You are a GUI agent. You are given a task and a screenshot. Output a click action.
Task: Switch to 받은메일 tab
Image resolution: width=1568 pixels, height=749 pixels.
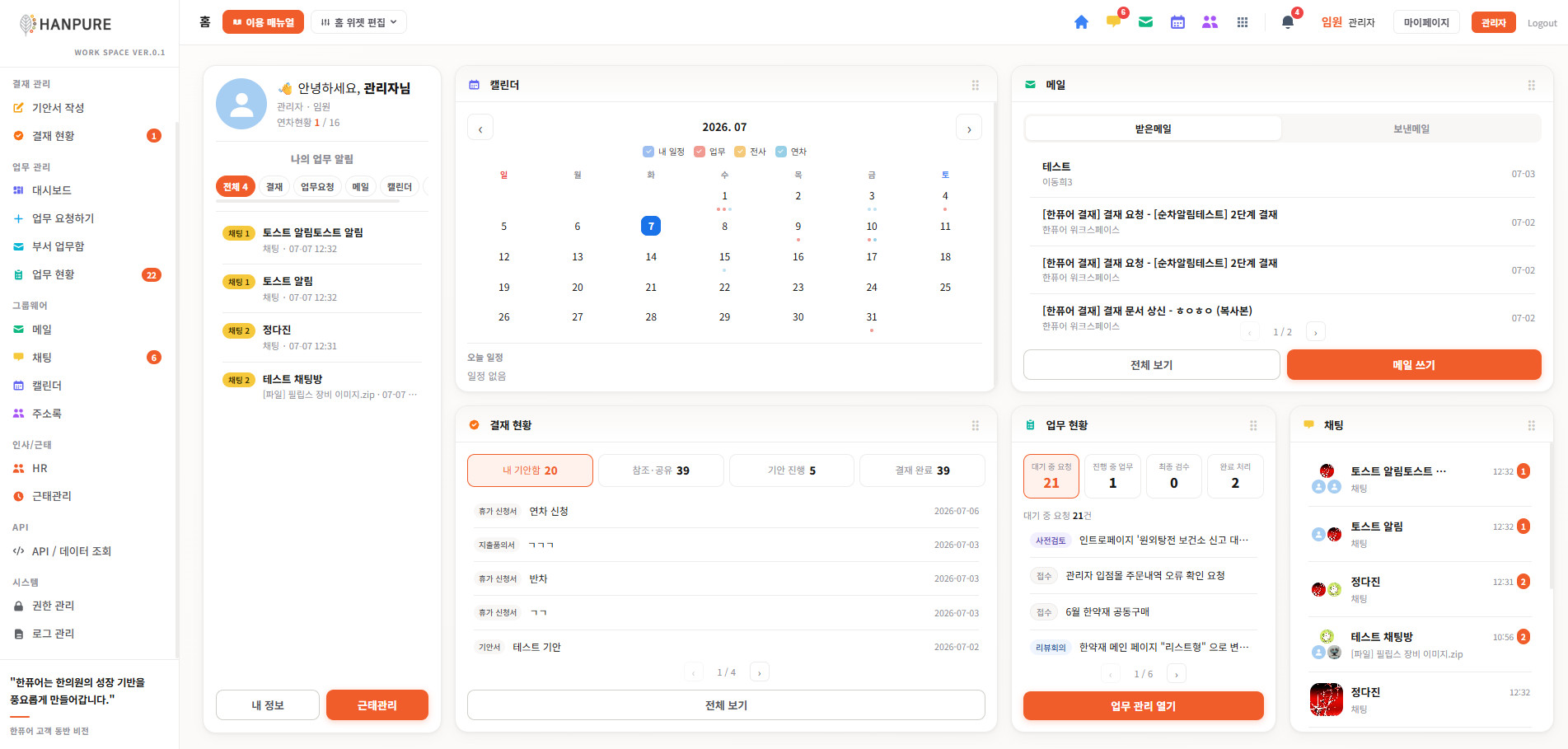click(x=1154, y=129)
